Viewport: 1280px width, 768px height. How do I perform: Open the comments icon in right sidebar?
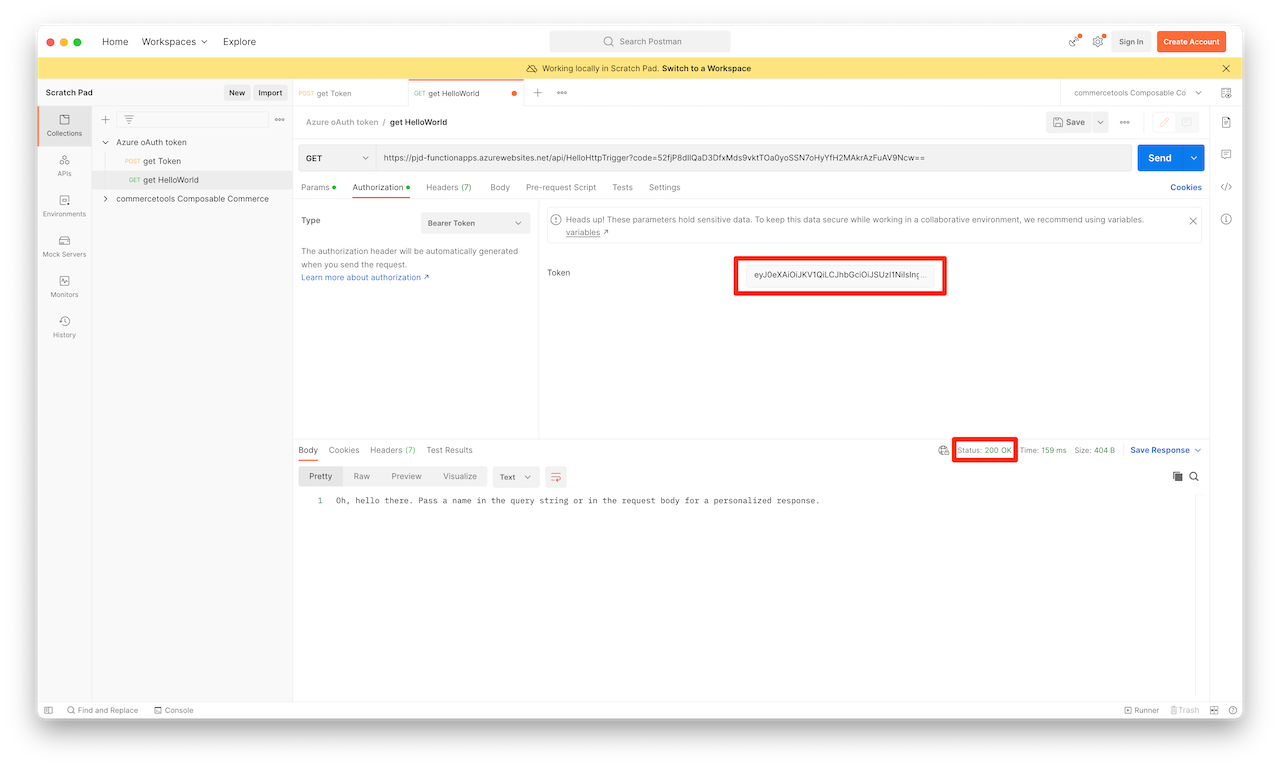click(x=1226, y=154)
